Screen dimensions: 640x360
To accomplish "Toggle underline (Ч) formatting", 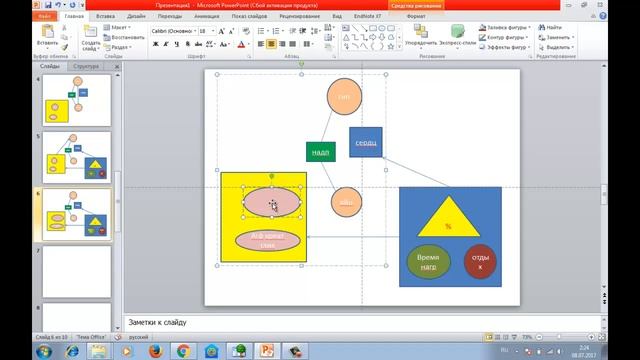I will [x=176, y=44].
